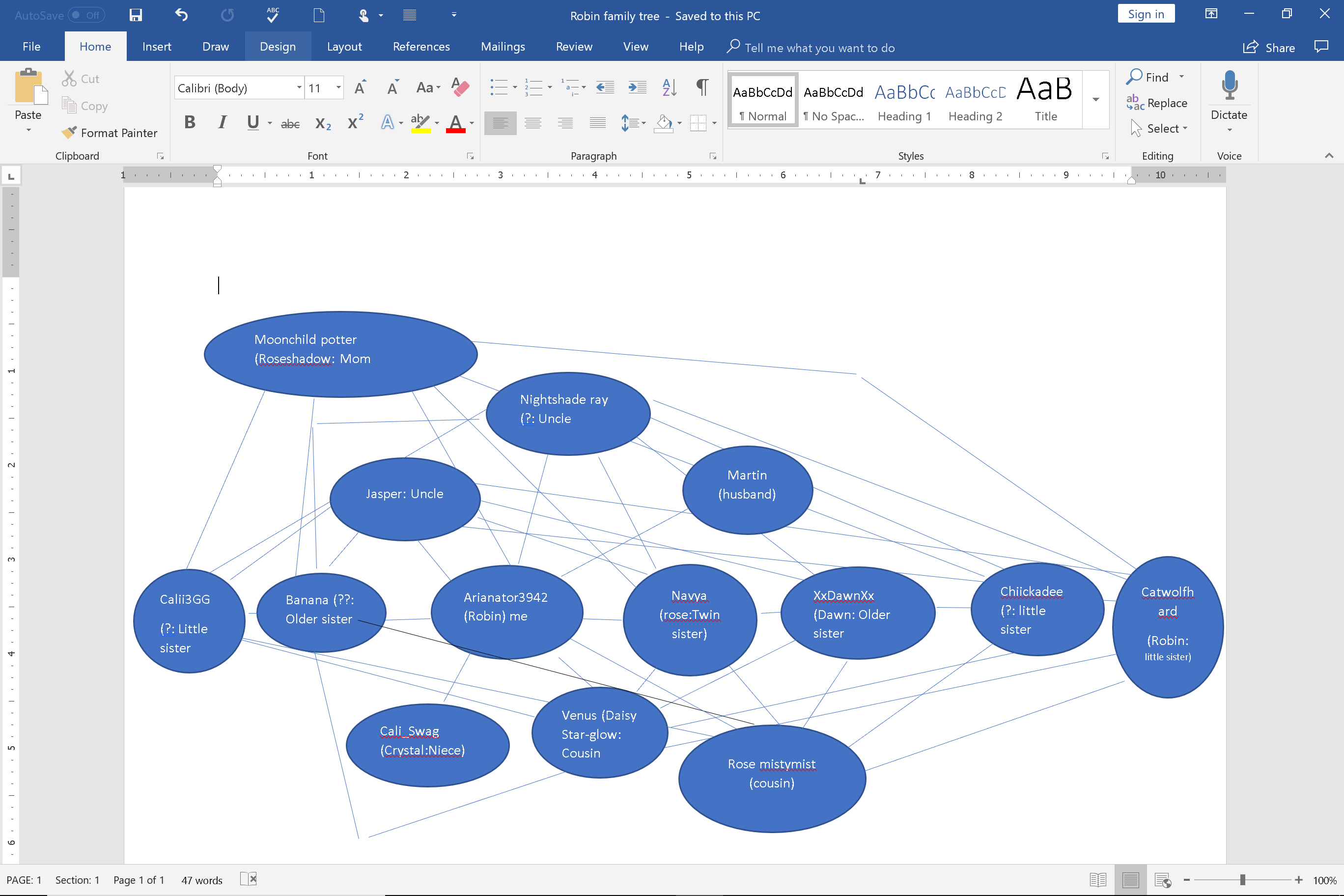Click the Dictate microphone icon
Viewport: 1344px width, 896px height.
pos(1229,85)
